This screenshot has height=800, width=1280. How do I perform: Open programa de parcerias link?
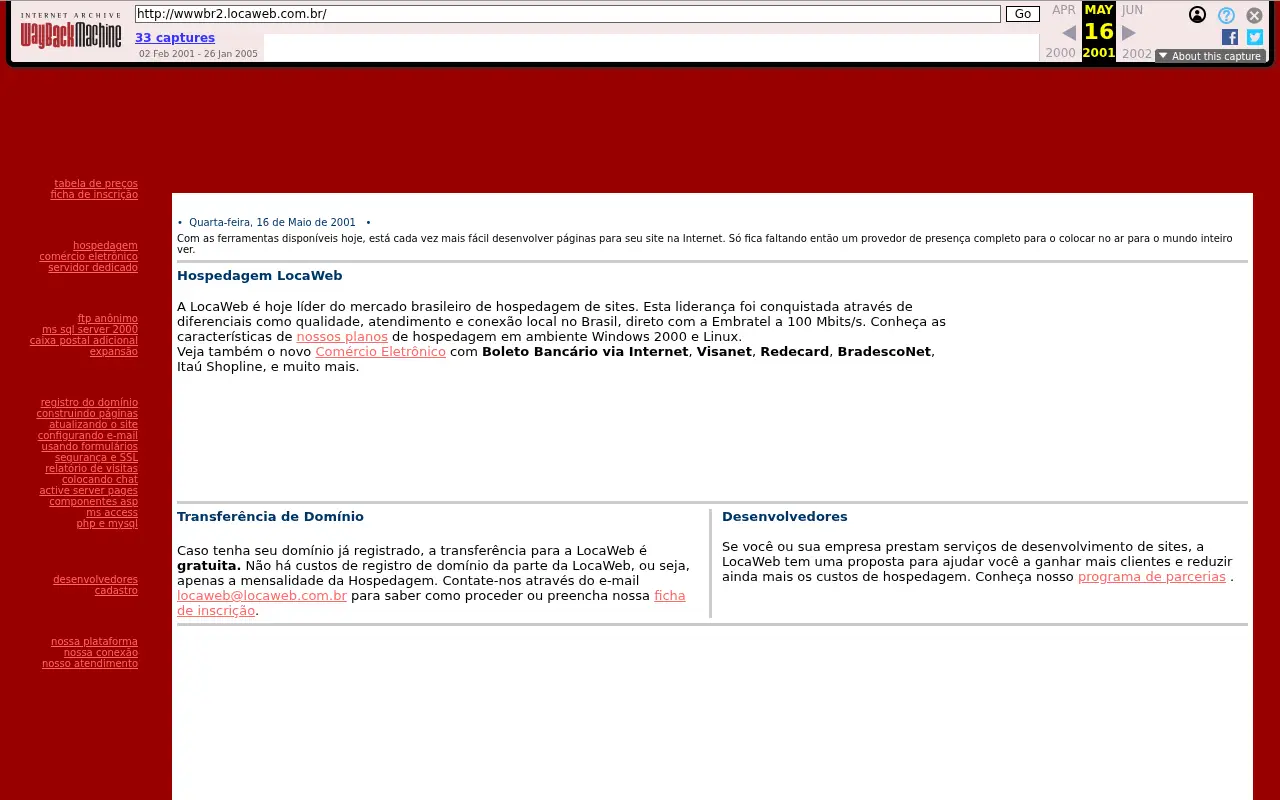click(1152, 577)
